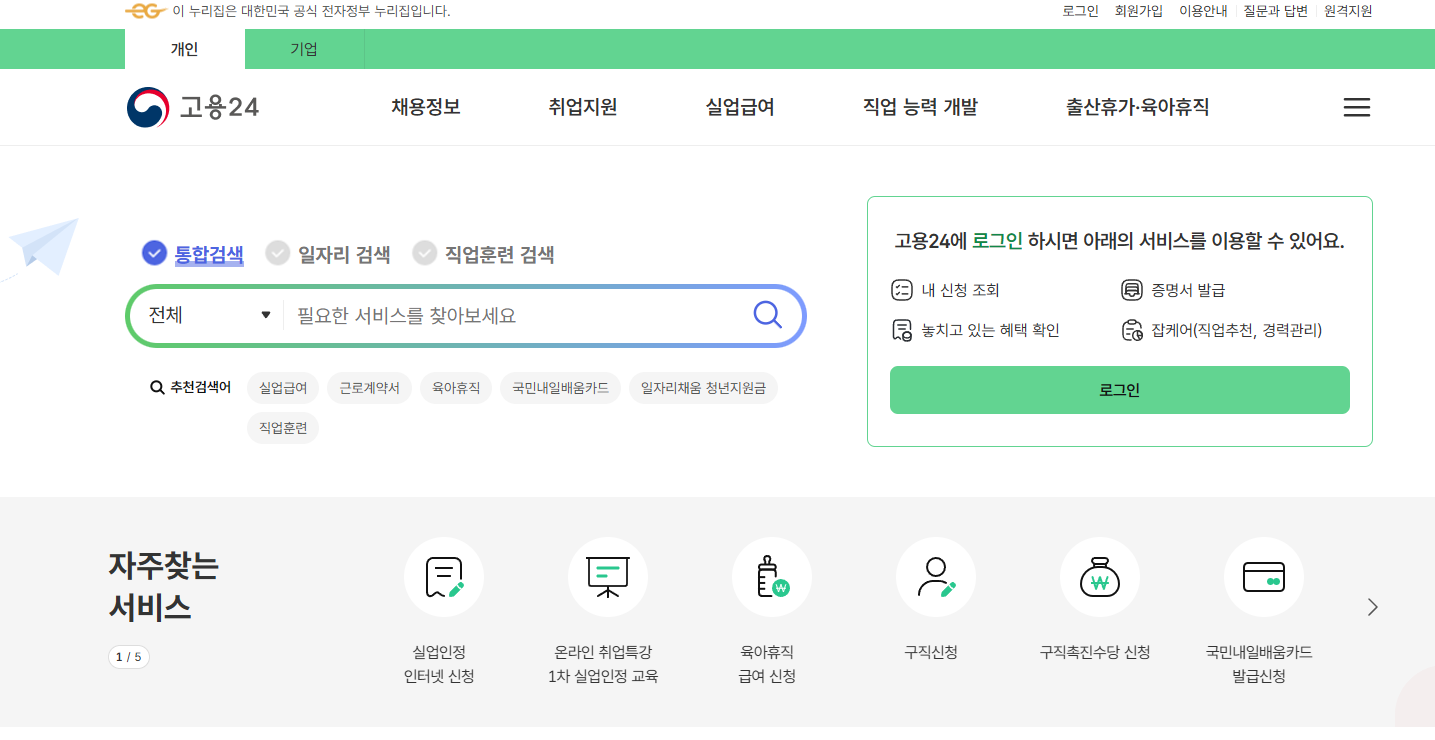Select the 통합검색 search option
The image size is (1435, 740).
(193, 254)
